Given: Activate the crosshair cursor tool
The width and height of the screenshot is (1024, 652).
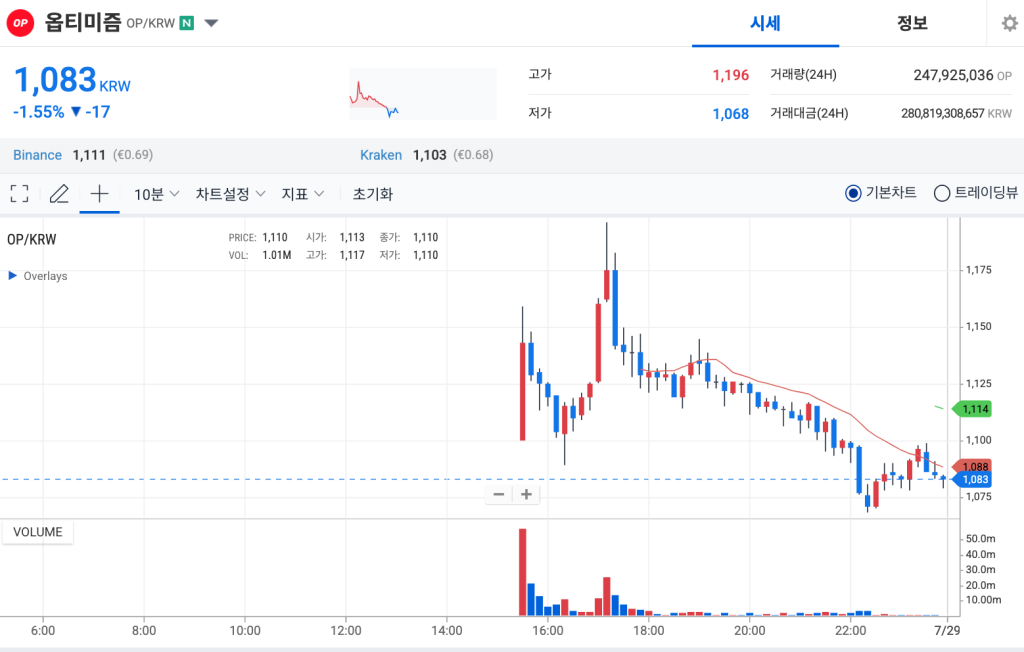Looking at the screenshot, I should click(99, 193).
